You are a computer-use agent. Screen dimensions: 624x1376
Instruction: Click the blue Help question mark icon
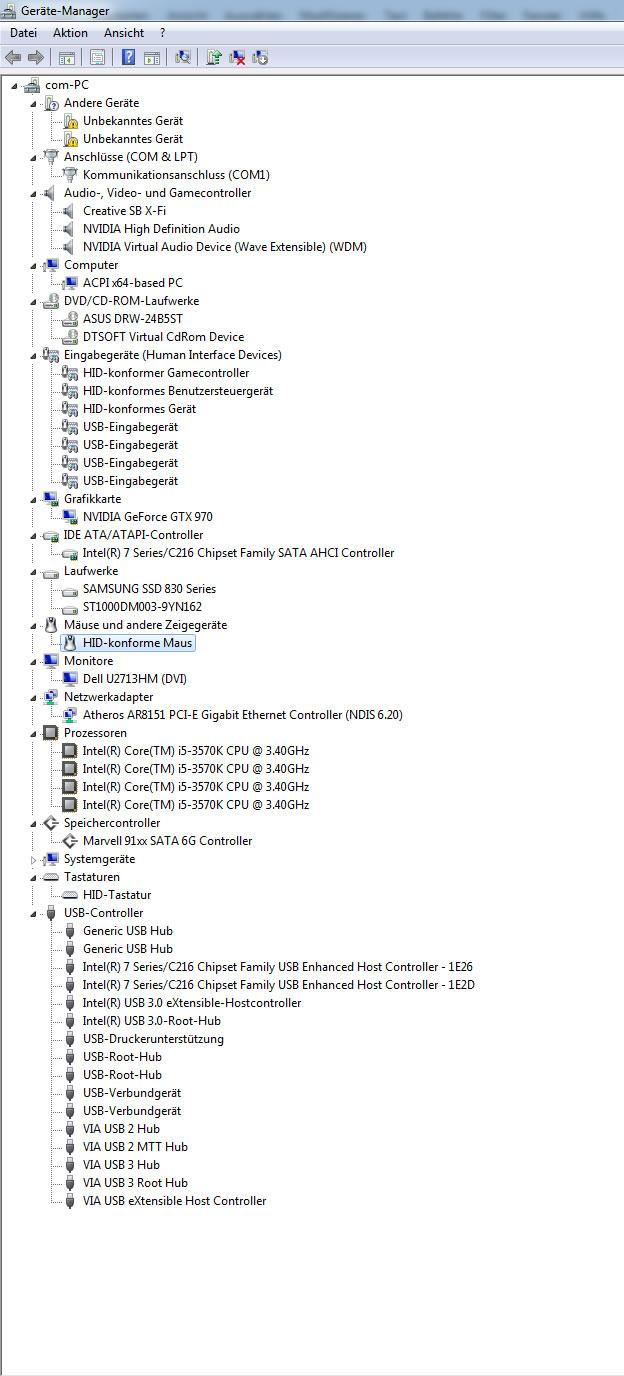click(x=129, y=57)
